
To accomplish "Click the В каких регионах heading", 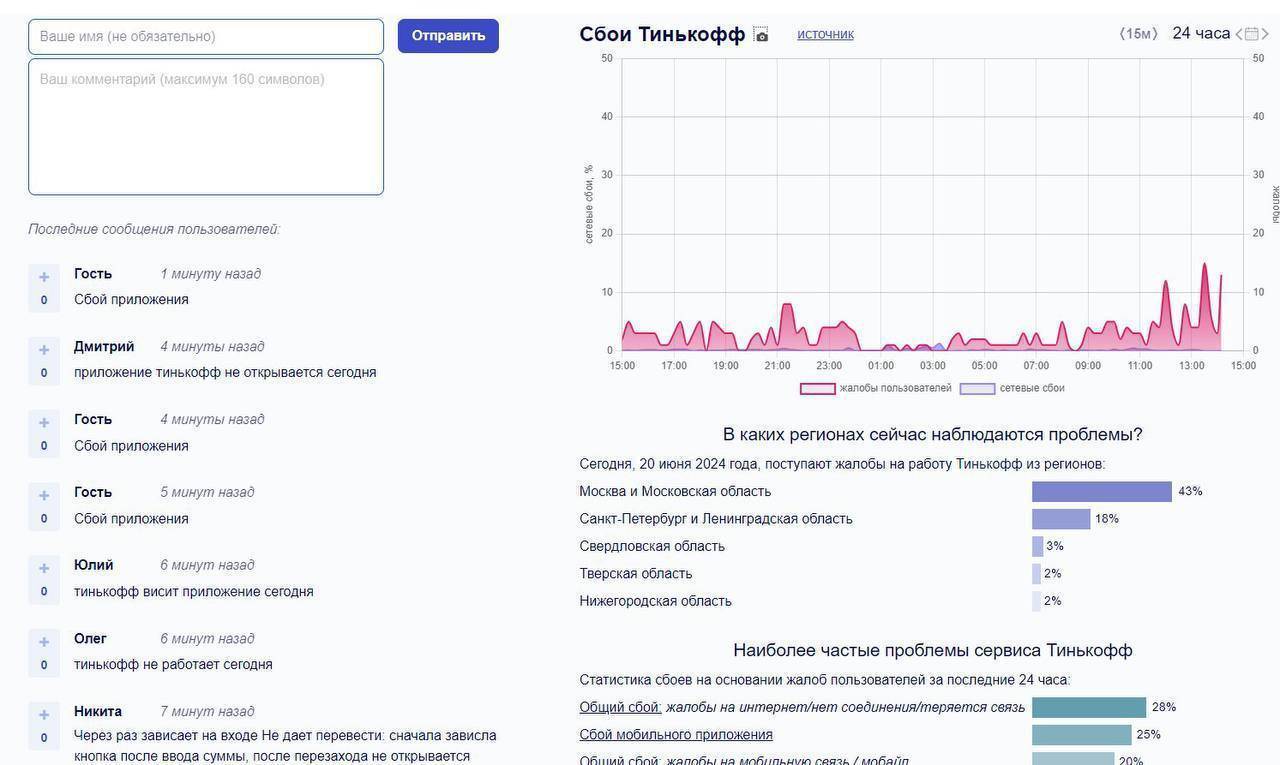I will [x=933, y=434].
